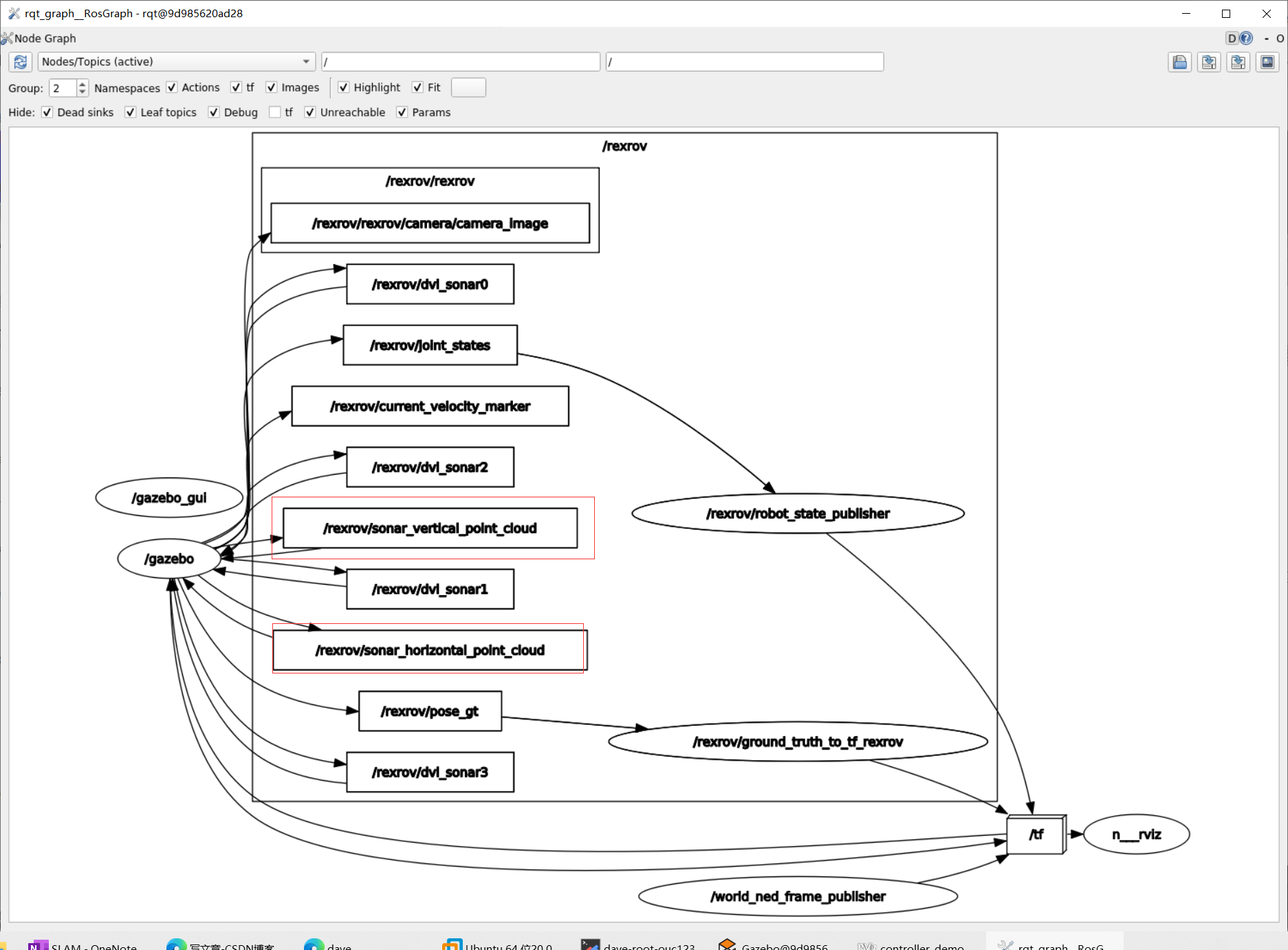This screenshot has width=1288, height=950.
Task: Click the /rexrov/dvl_sonar2 topic box
Action: coord(430,467)
